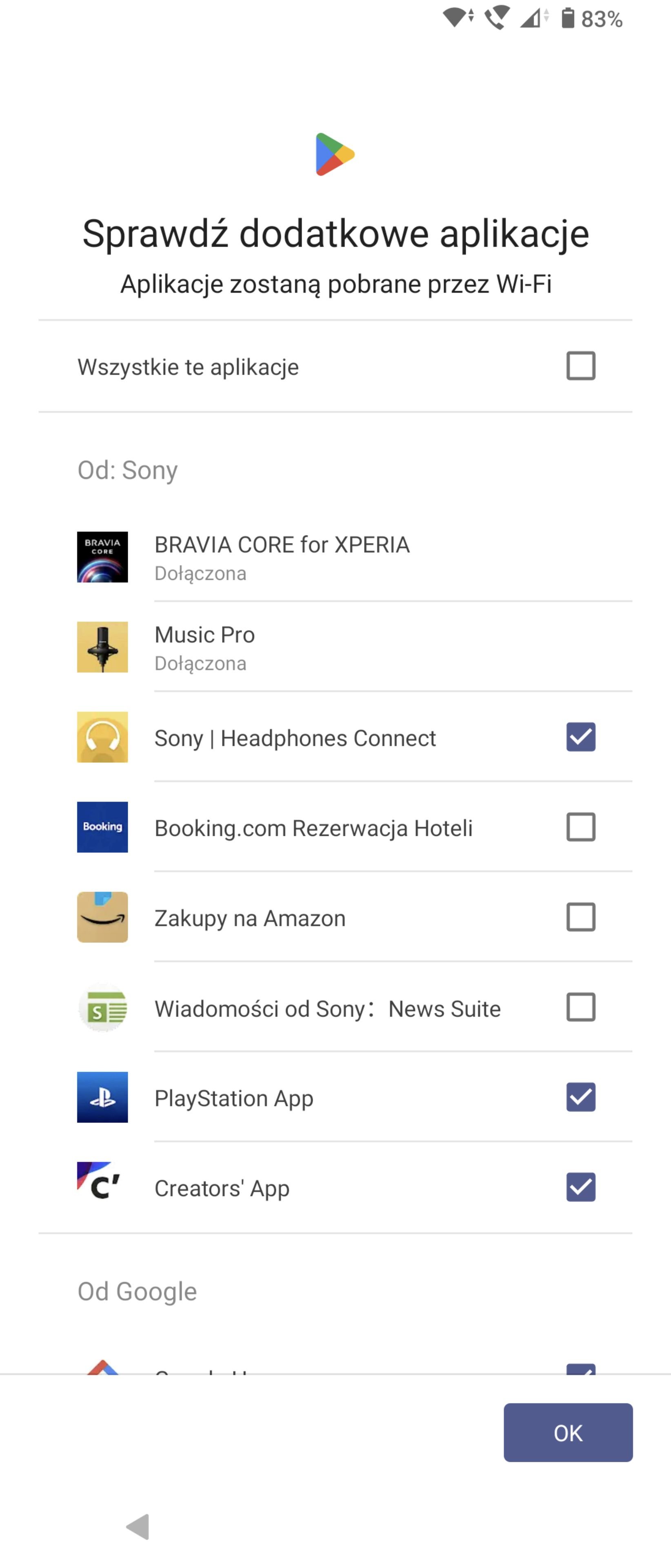671x1568 pixels.
Task: Tap the News Suite app icon
Action: tap(102, 1007)
